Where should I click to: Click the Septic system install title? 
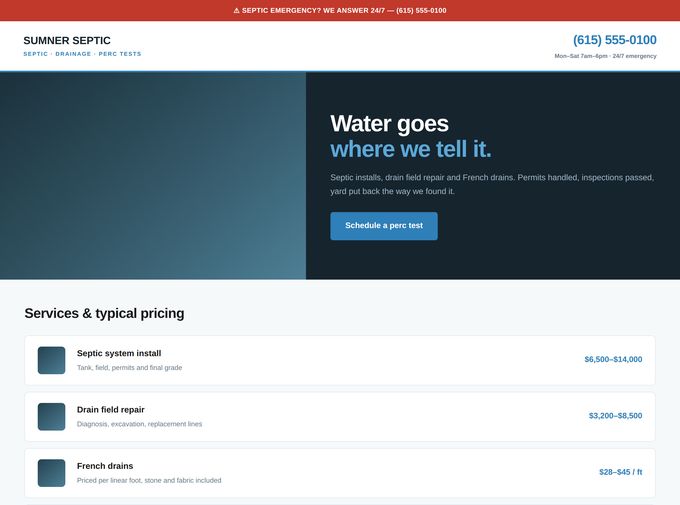tap(119, 353)
